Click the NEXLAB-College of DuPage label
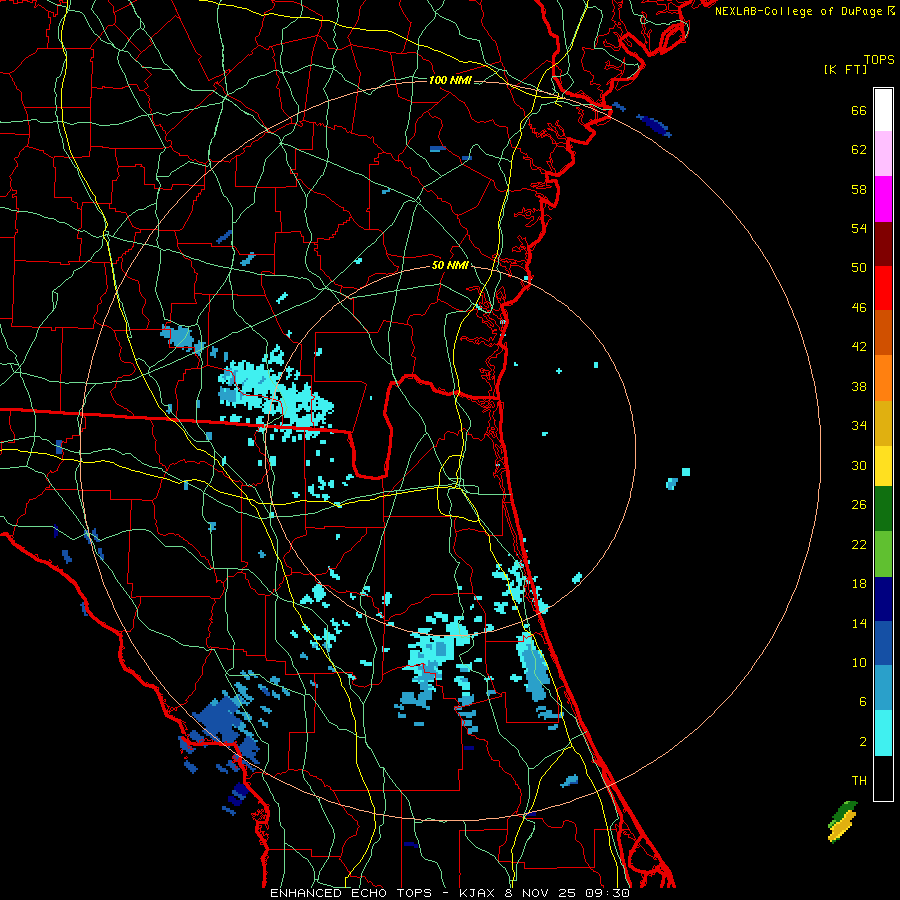 click(x=804, y=11)
